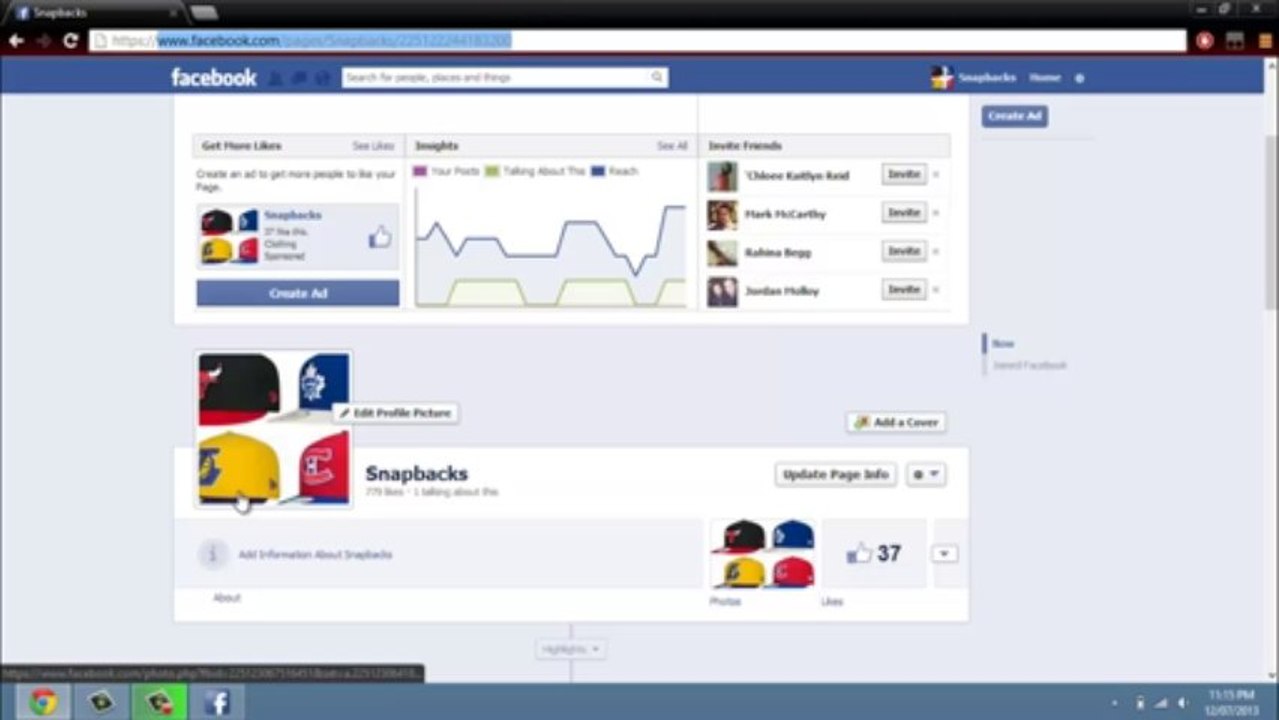Click the thumbs-up icon in the ad preview
This screenshot has width=1279, height=720.
pos(380,237)
